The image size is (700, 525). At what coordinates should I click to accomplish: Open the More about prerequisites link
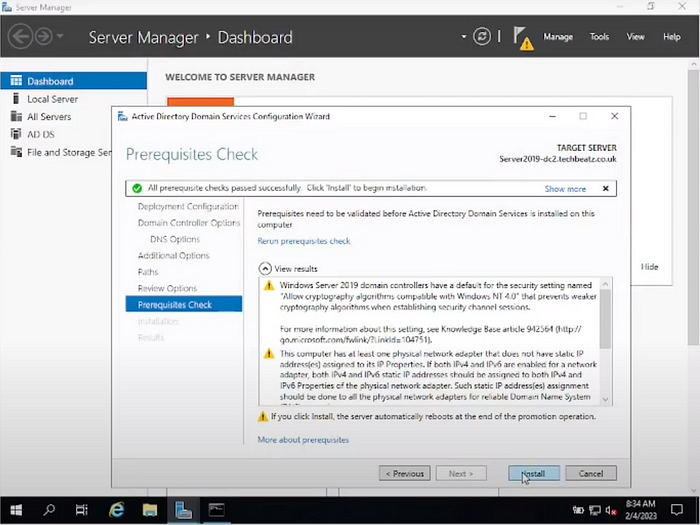(303, 440)
